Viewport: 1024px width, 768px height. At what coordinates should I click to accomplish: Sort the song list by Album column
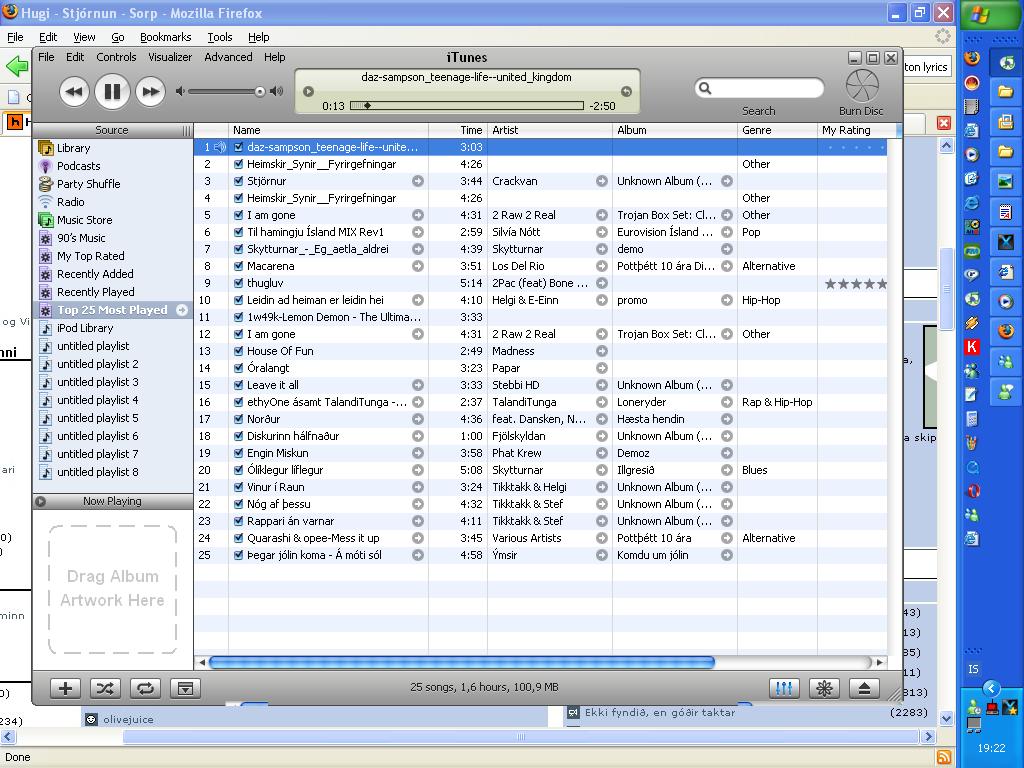[675, 130]
